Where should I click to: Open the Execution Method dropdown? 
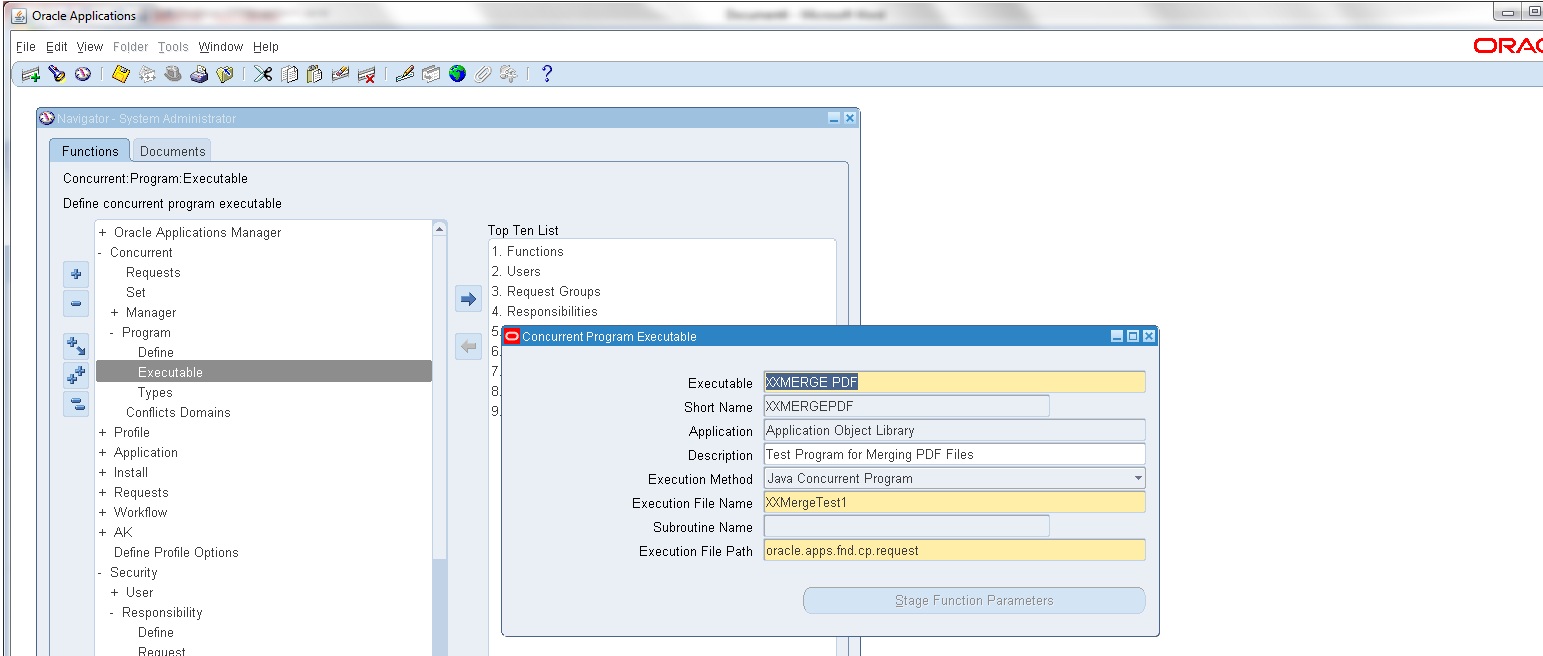coord(1138,478)
